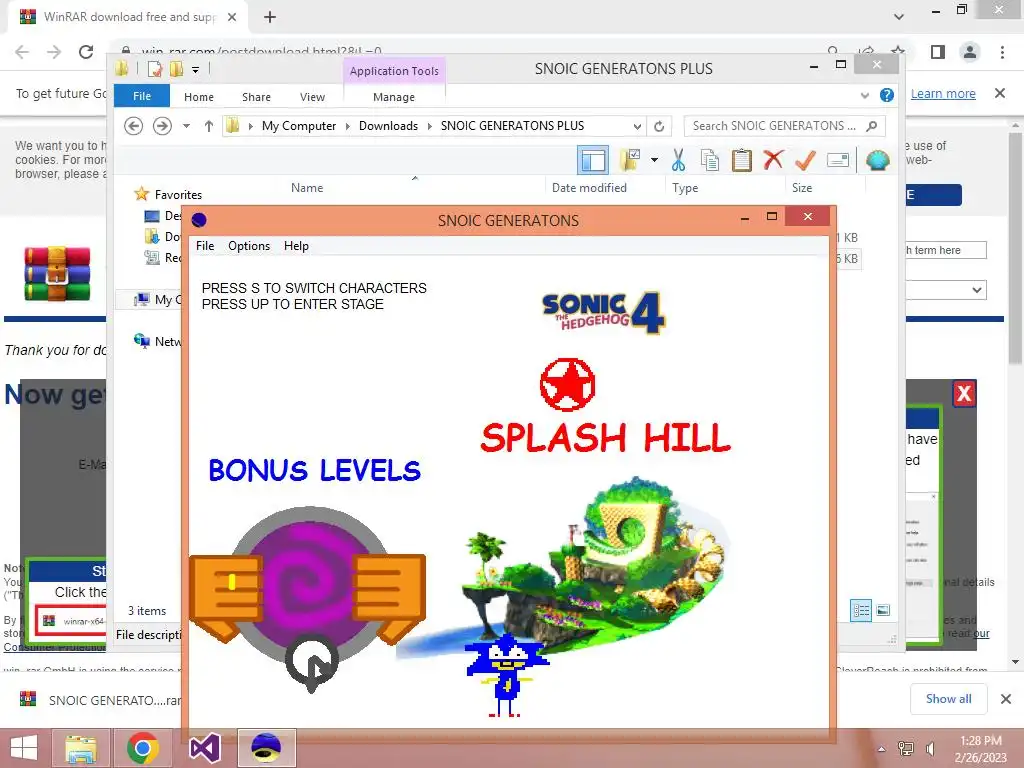Screen dimensions: 1024x768
Task: Click the Sonic the Hedgehog 4 logo
Action: pyautogui.click(x=603, y=312)
